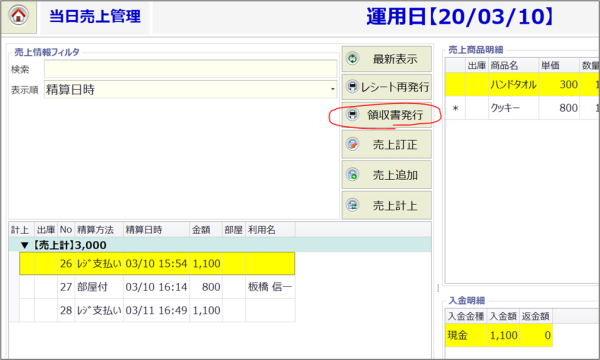Select the 精算日時 combo box value
Screen dimensions: 600x360
coord(191,90)
